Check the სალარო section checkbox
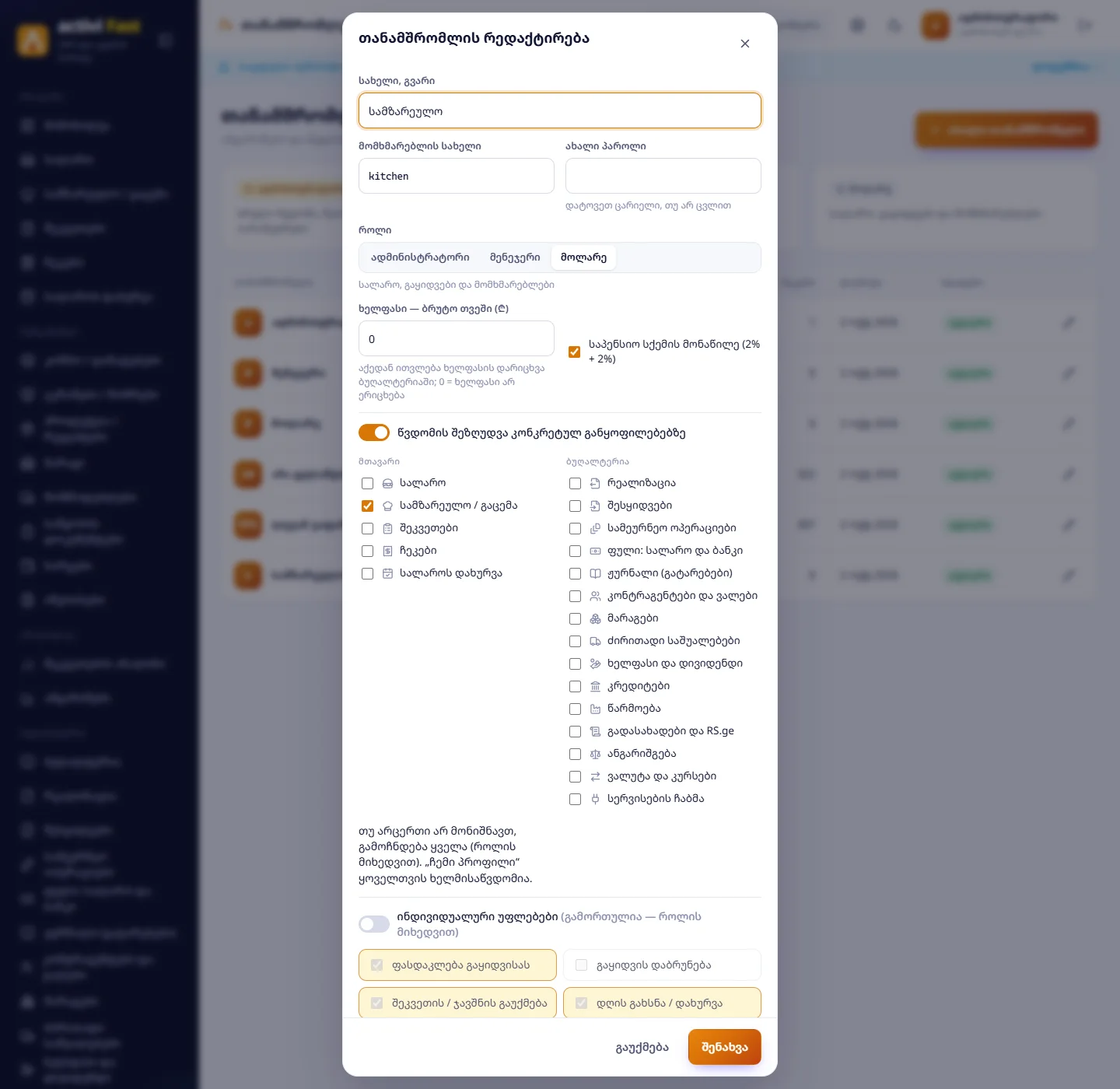Screen dimensions: 1120x1089 368,483
